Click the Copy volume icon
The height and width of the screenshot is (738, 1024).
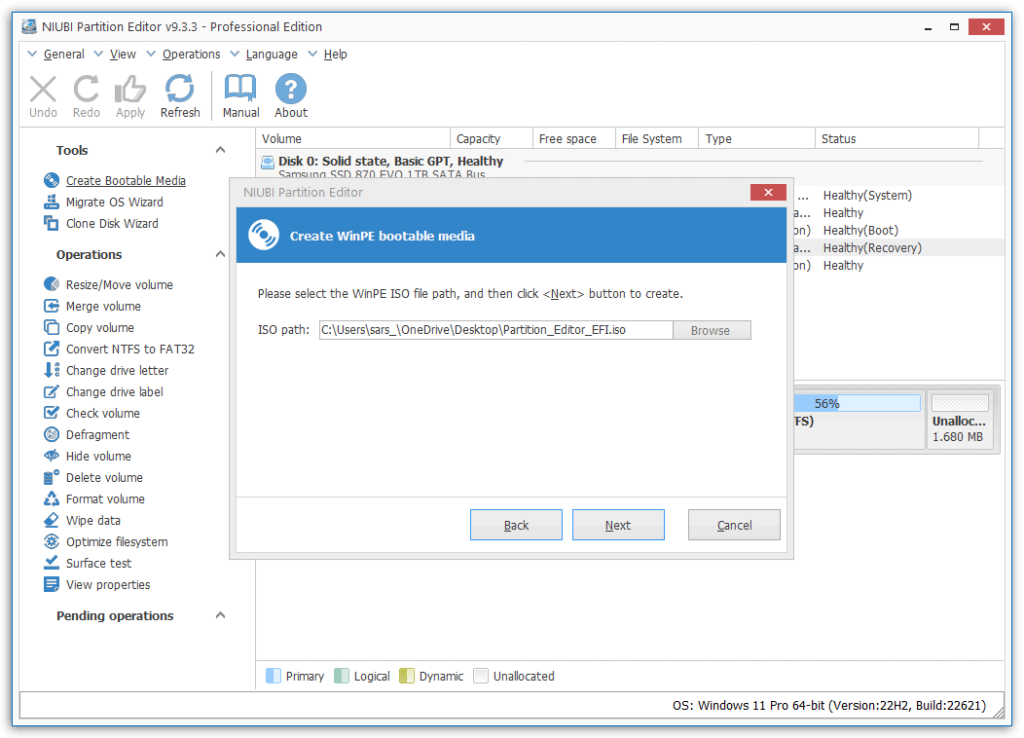52,327
